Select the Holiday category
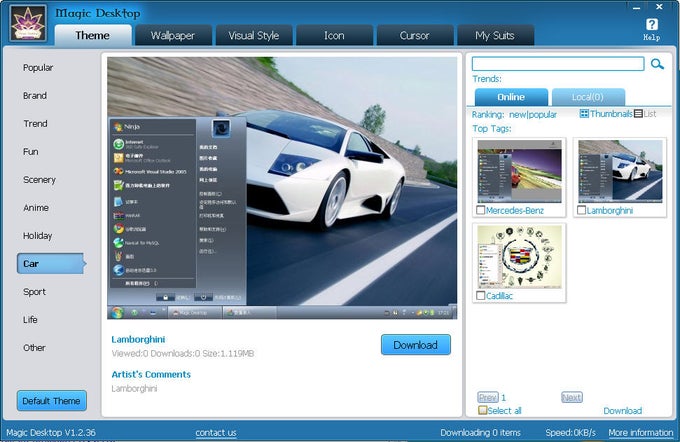The height and width of the screenshot is (442, 680). tap(37, 236)
